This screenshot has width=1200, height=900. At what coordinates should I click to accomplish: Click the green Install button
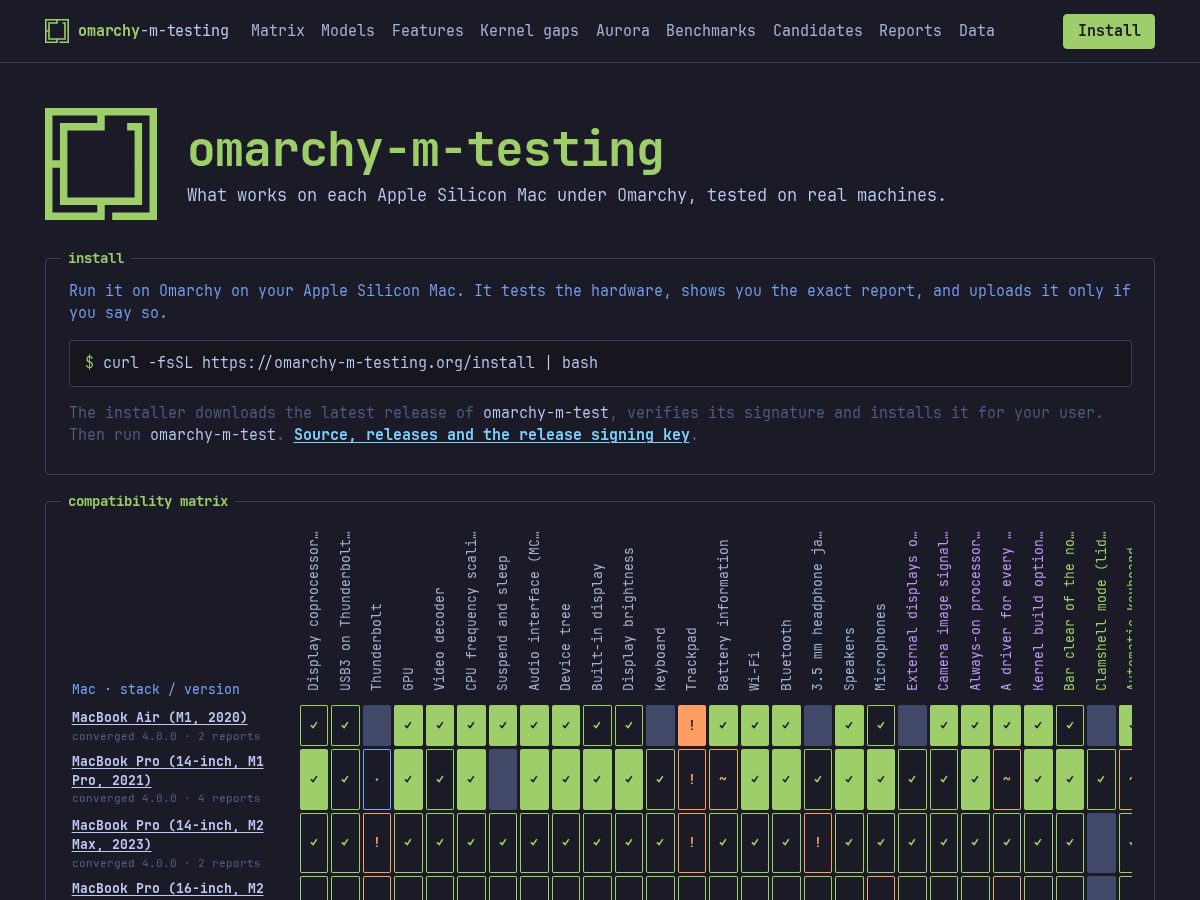1109,31
